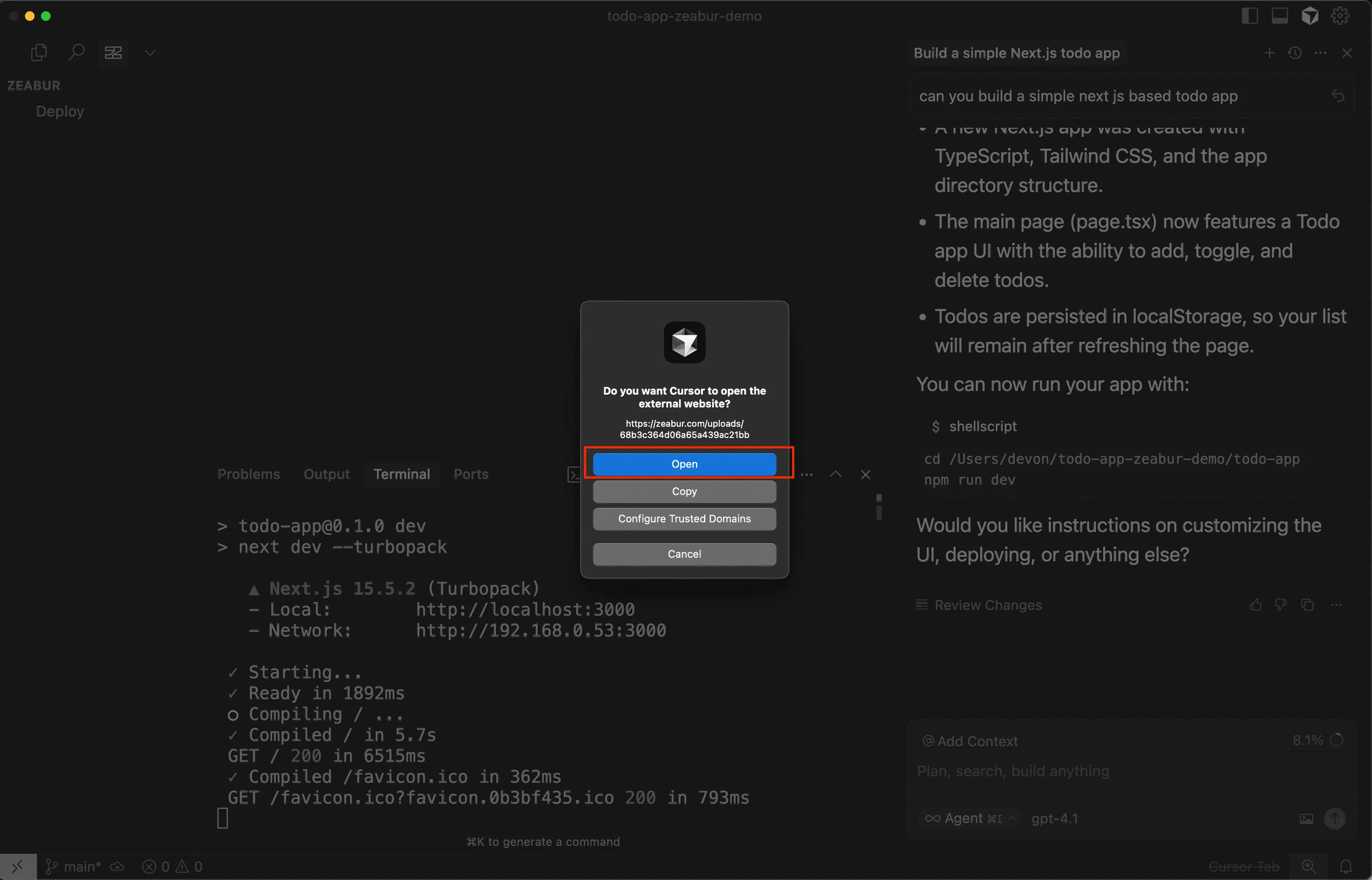Click the thumbs up feedback icon
1372x880 pixels.
[x=1255, y=605]
